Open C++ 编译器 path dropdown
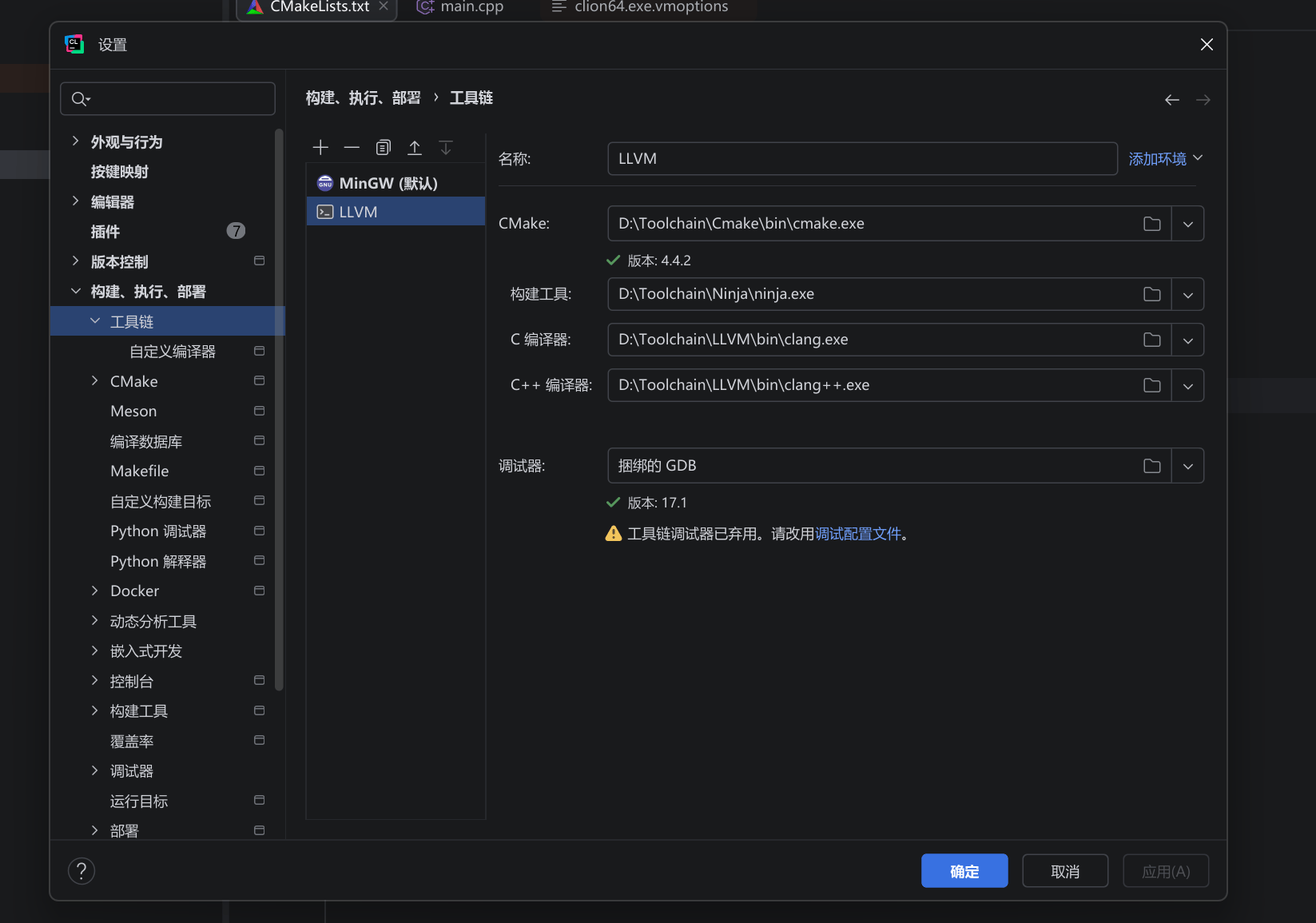This screenshot has width=1316, height=923. pyautogui.click(x=1188, y=385)
